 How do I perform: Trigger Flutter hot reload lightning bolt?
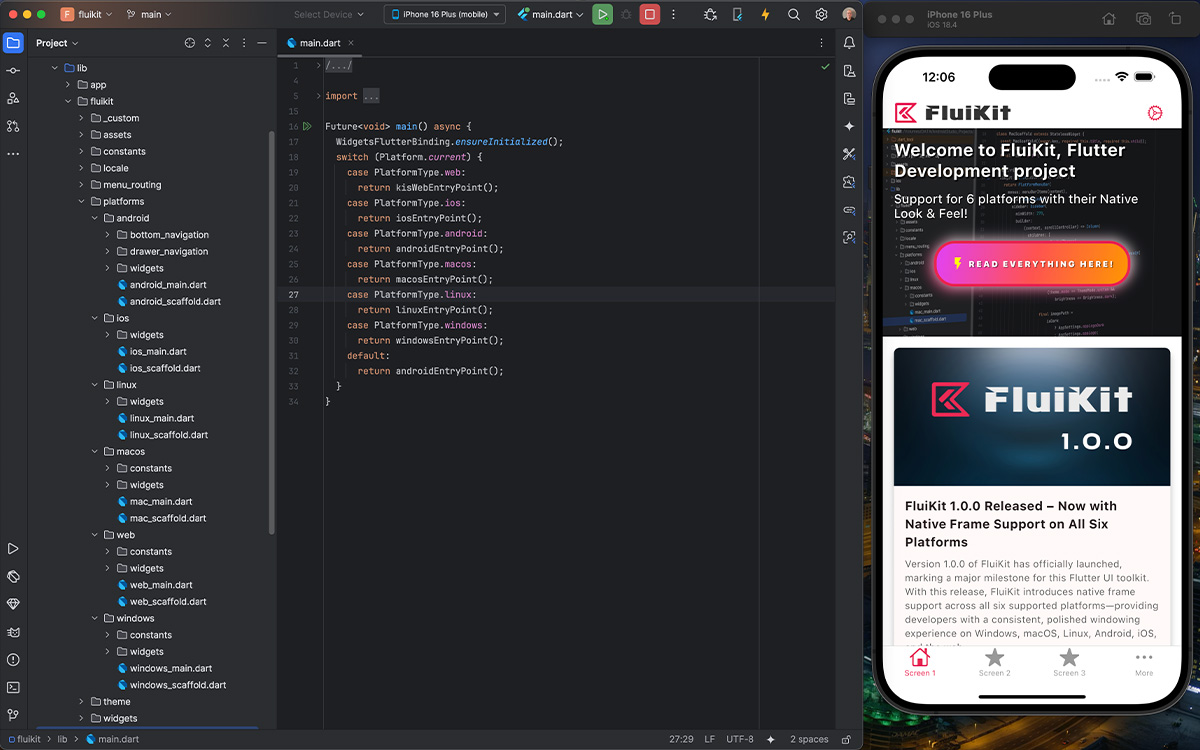[766, 14]
